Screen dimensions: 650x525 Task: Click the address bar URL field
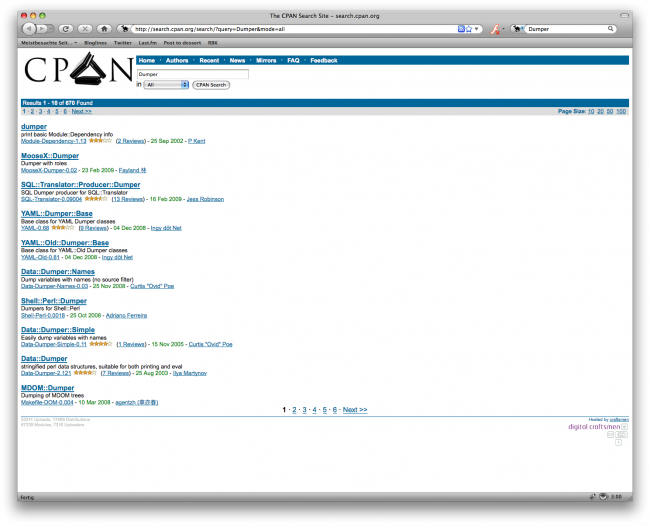pyautogui.click(x=294, y=29)
